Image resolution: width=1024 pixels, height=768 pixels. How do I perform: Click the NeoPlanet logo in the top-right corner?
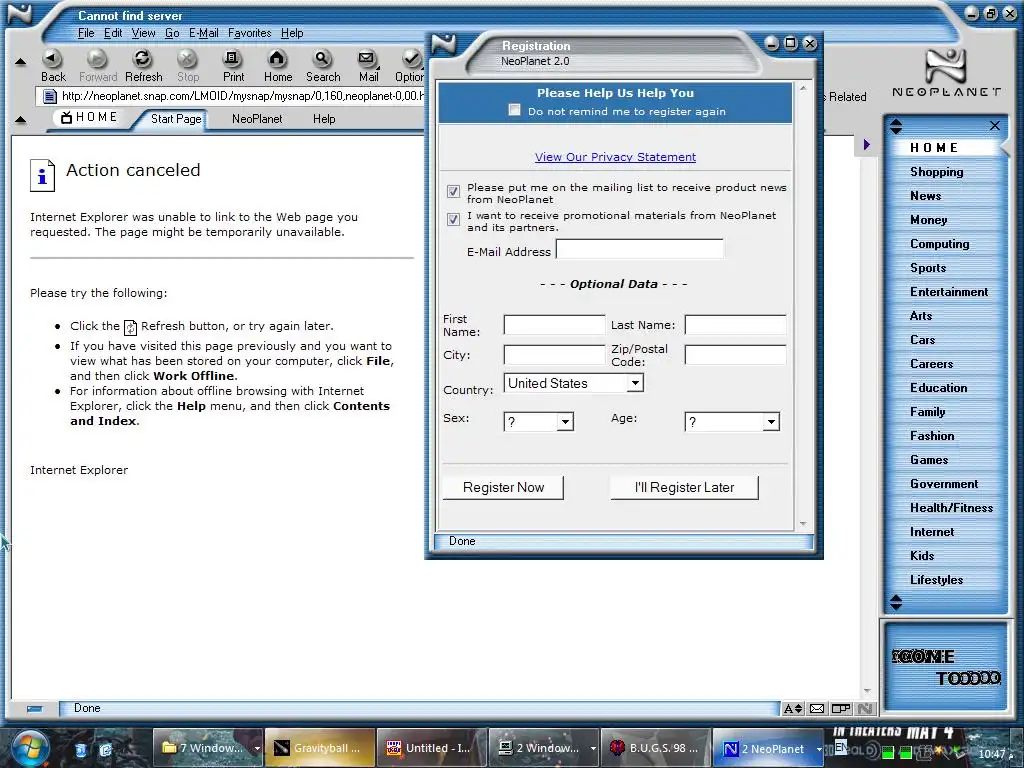[x=946, y=73]
